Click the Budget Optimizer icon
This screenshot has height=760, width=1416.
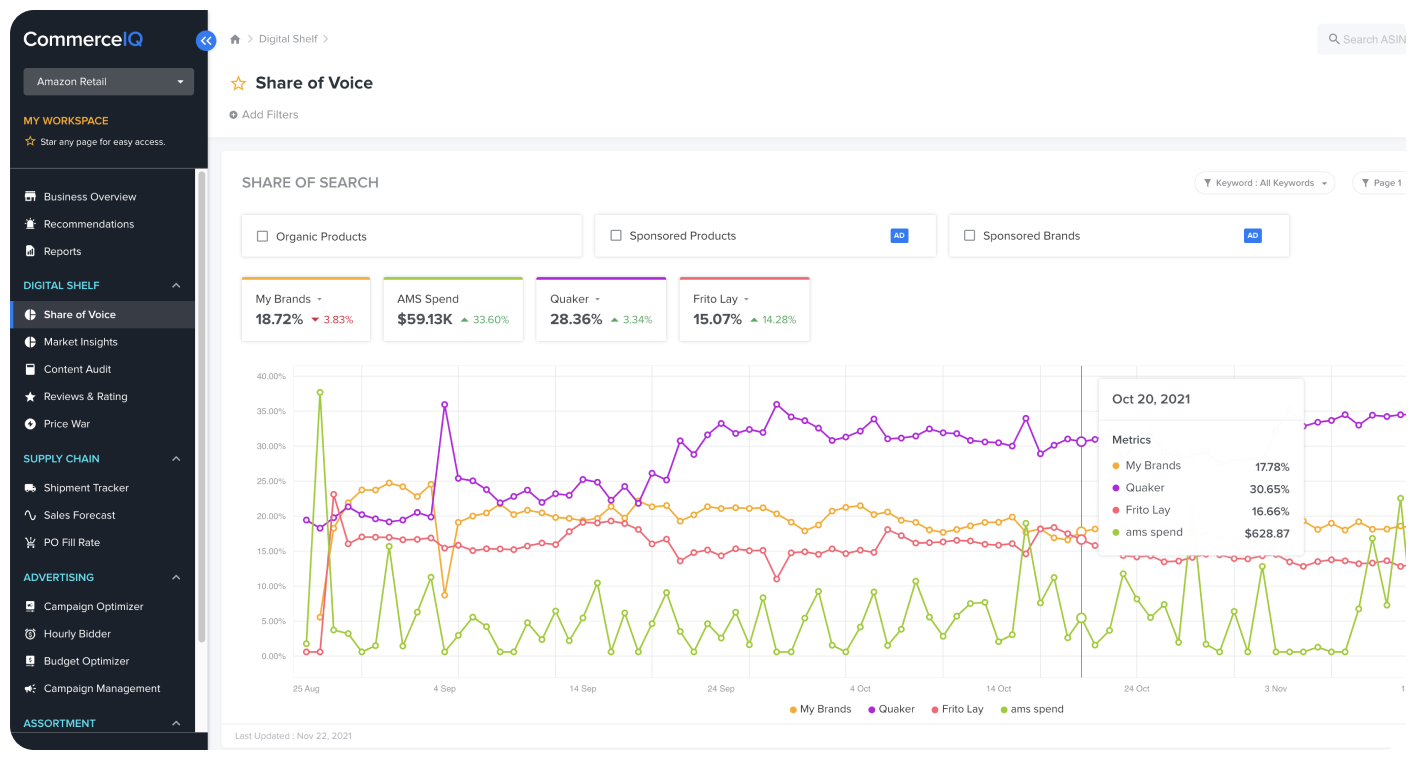click(31, 661)
